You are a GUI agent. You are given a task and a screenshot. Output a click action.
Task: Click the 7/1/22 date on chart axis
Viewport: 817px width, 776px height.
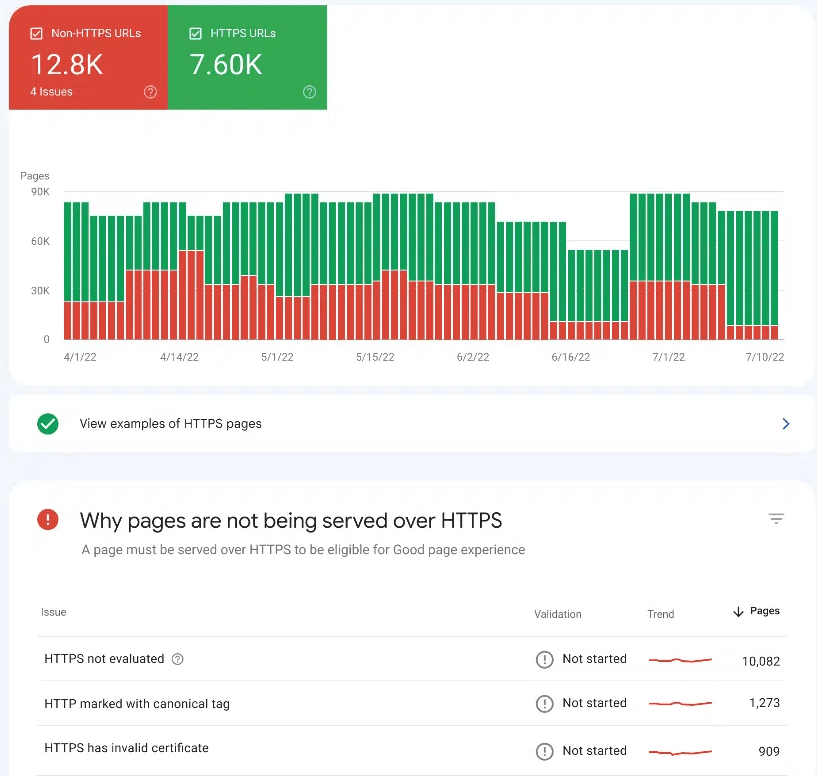pyautogui.click(x=669, y=357)
